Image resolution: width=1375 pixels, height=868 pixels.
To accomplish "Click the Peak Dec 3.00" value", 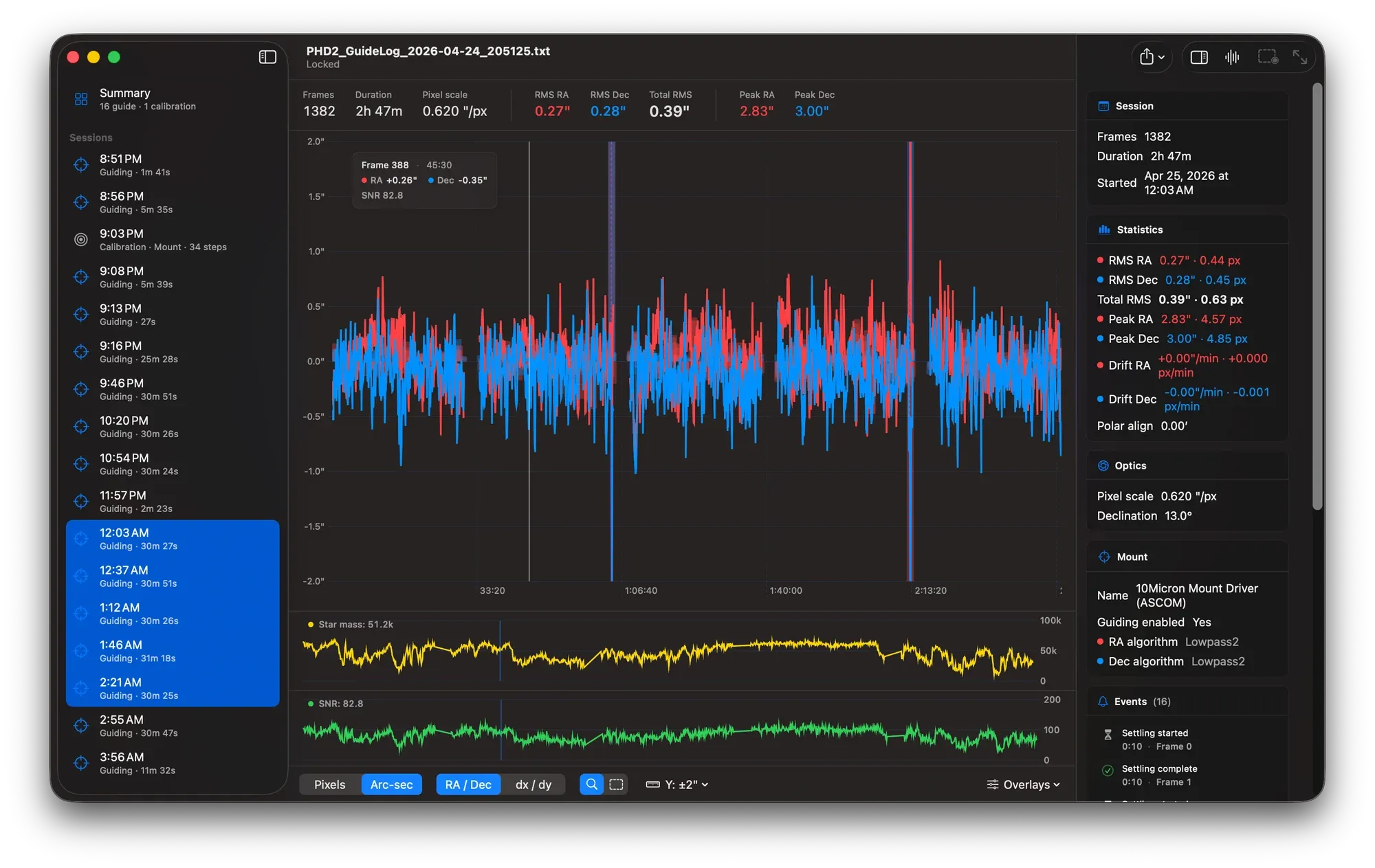I will tap(811, 111).
